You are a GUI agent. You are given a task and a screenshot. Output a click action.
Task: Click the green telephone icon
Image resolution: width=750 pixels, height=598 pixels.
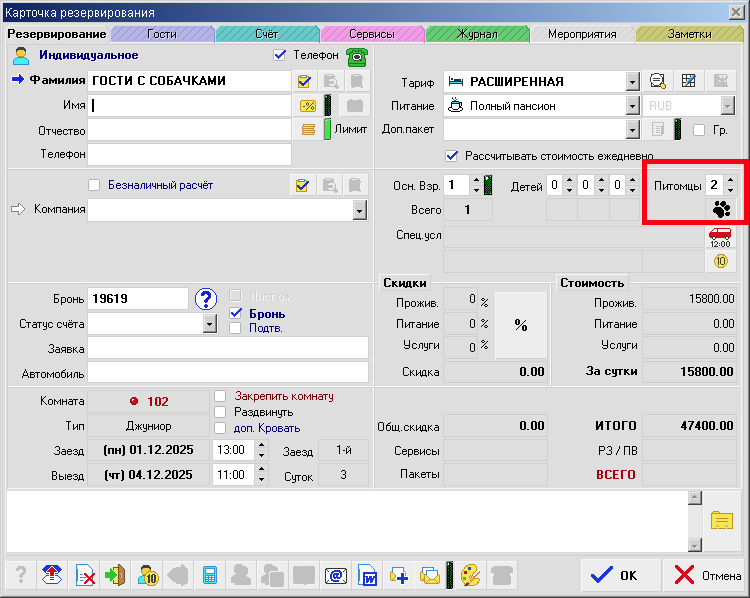click(355, 56)
